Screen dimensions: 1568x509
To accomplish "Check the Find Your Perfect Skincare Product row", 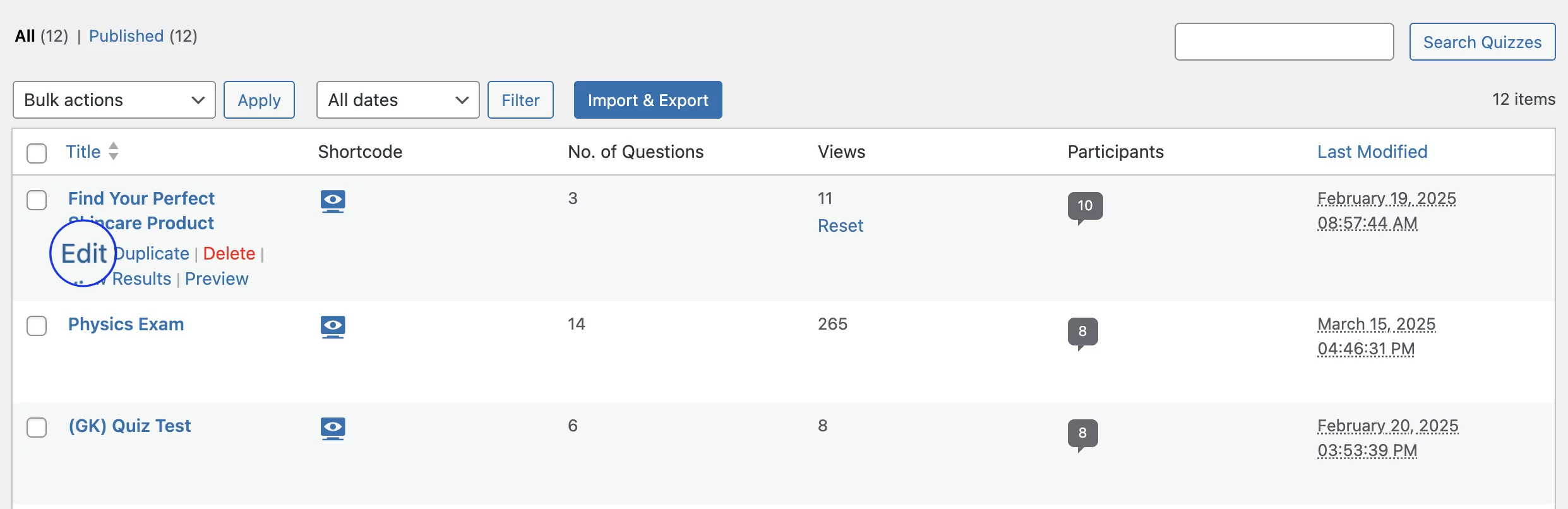I will tap(37, 200).
